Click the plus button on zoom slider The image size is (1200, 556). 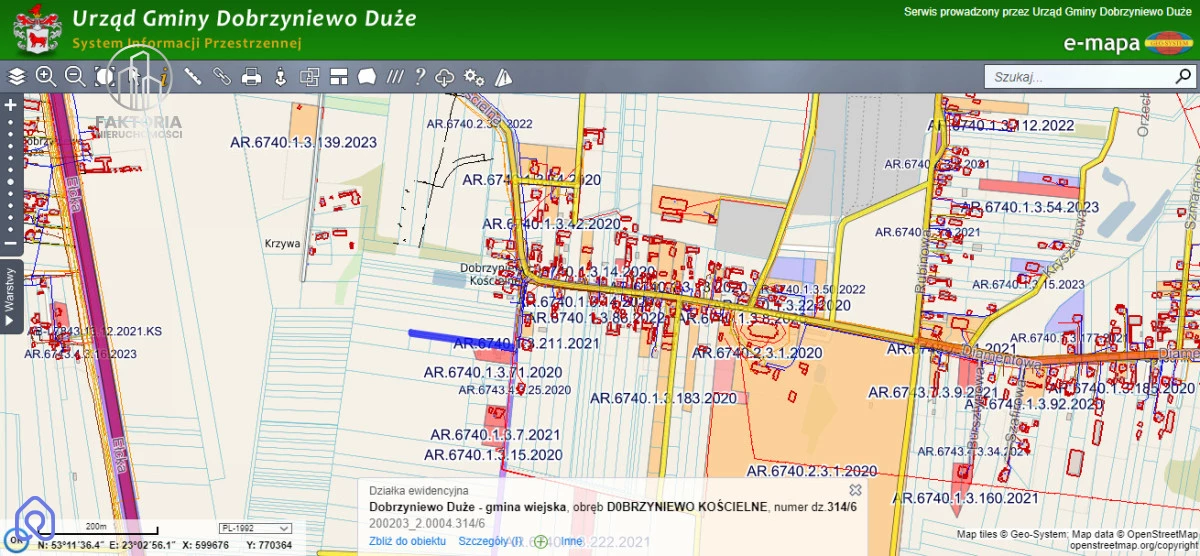pyautogui.click(x=10, y=105)
